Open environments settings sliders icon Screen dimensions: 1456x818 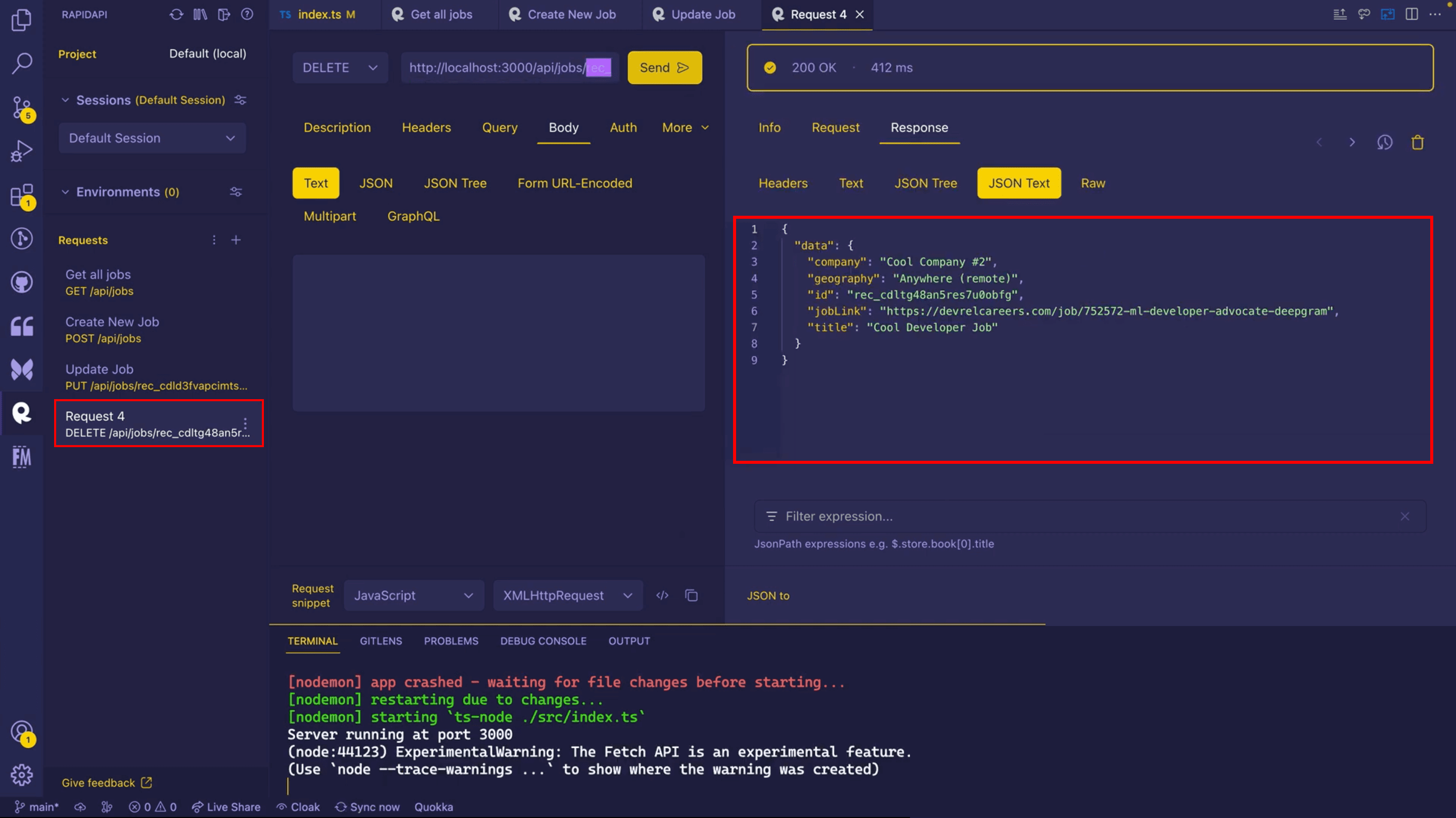click(236, 192)
